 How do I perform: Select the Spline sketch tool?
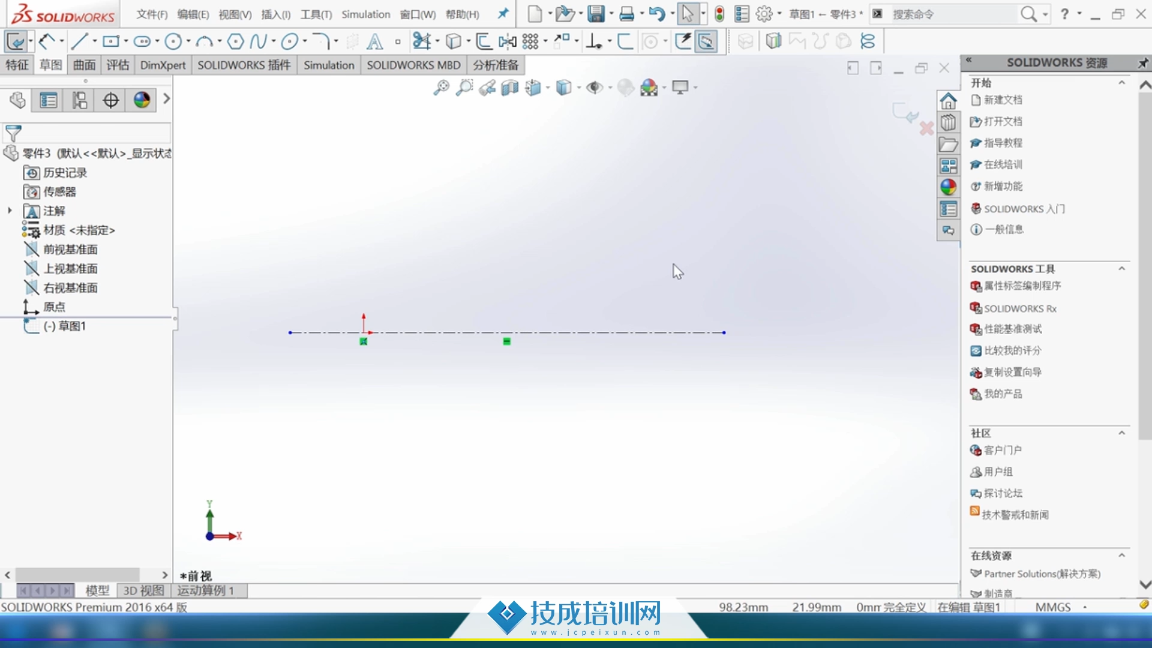(x=258, y=41)
